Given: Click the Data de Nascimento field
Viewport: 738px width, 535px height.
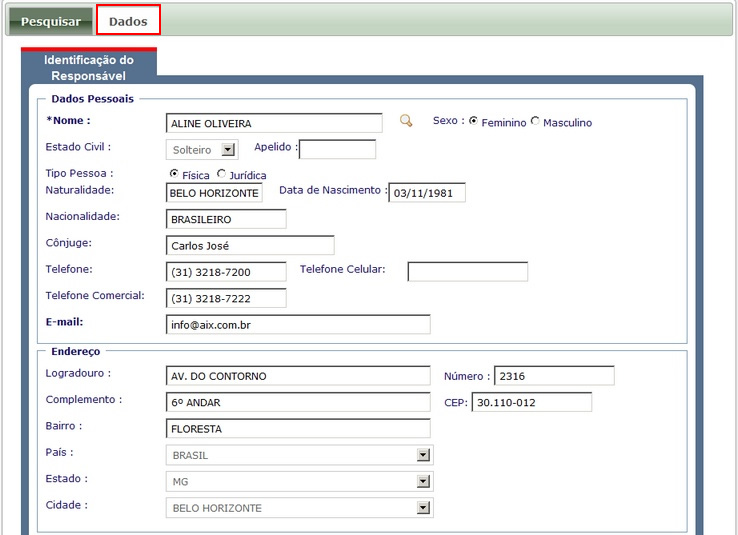Looking at the screenshot, I should (427, 193).
